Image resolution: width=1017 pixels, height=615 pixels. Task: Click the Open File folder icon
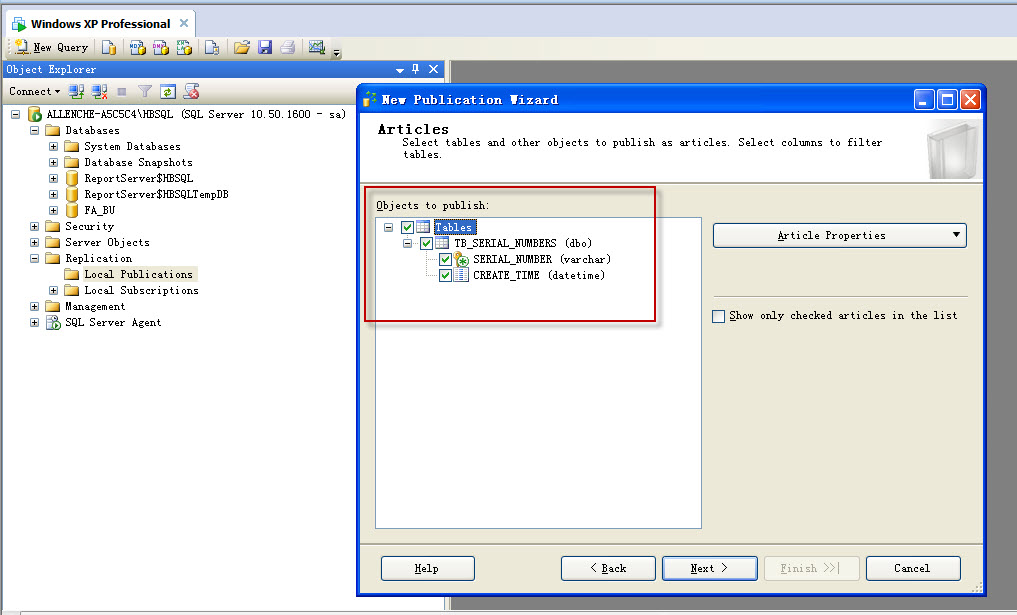coord(242,47)
